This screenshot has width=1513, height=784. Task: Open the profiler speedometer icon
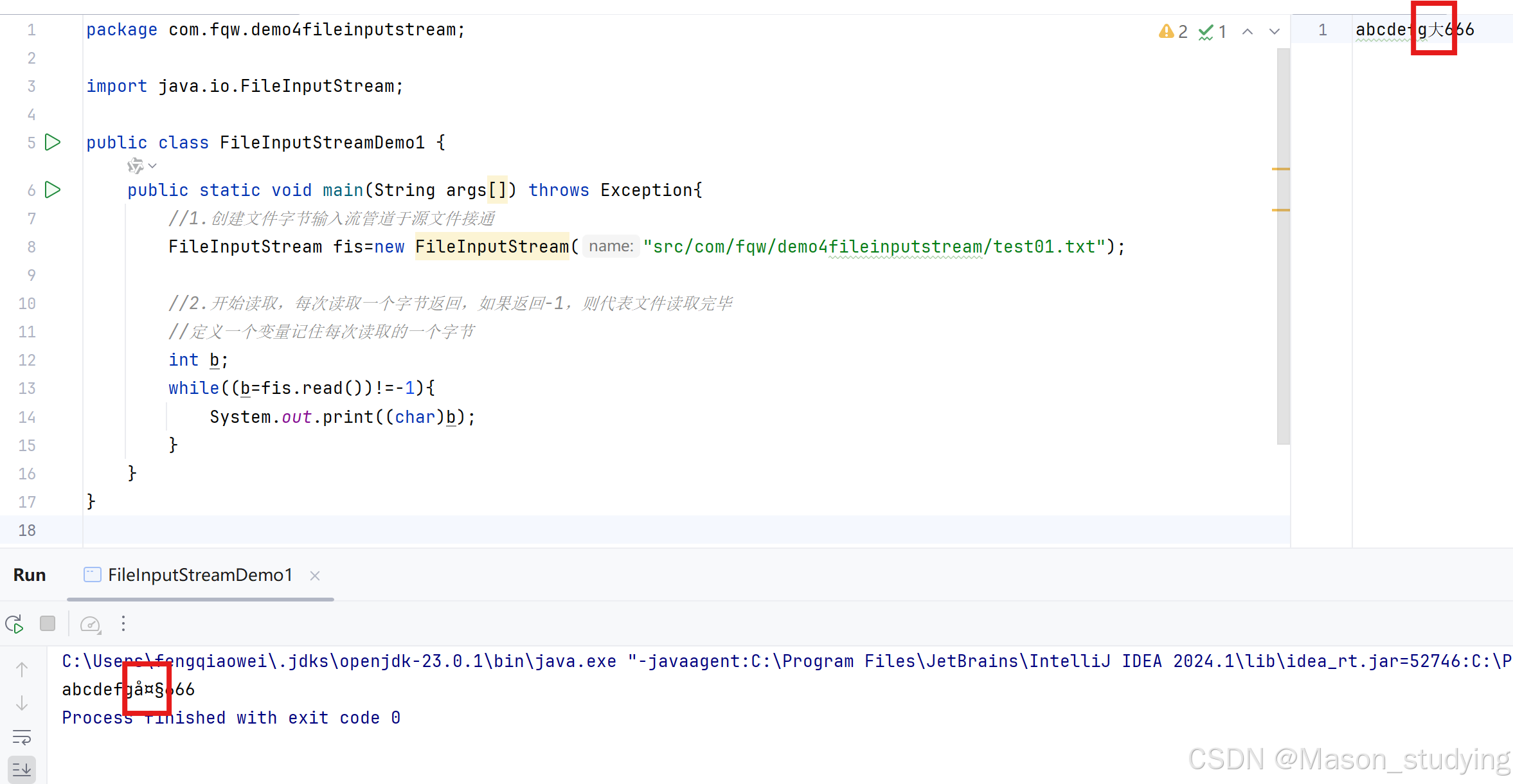click(90, 624)
